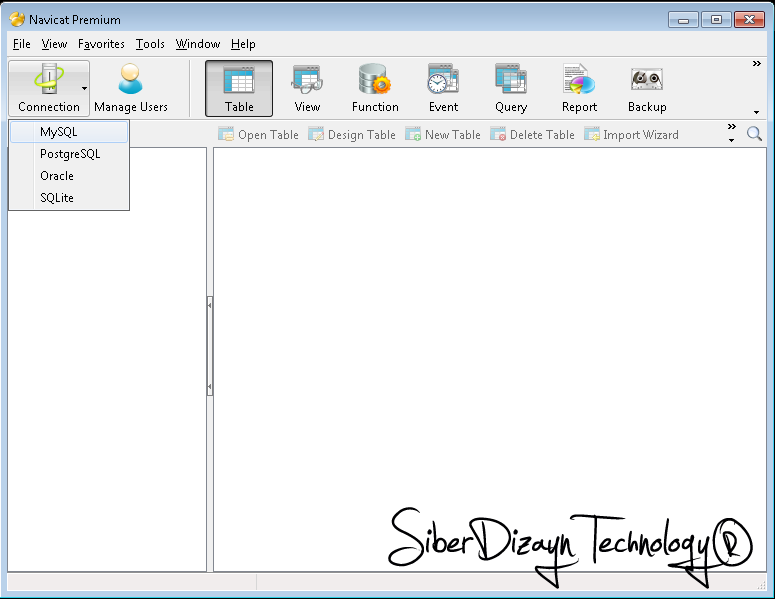775x599 pixels.
Task: Open the Favorites menu
Action: (101, 44)
